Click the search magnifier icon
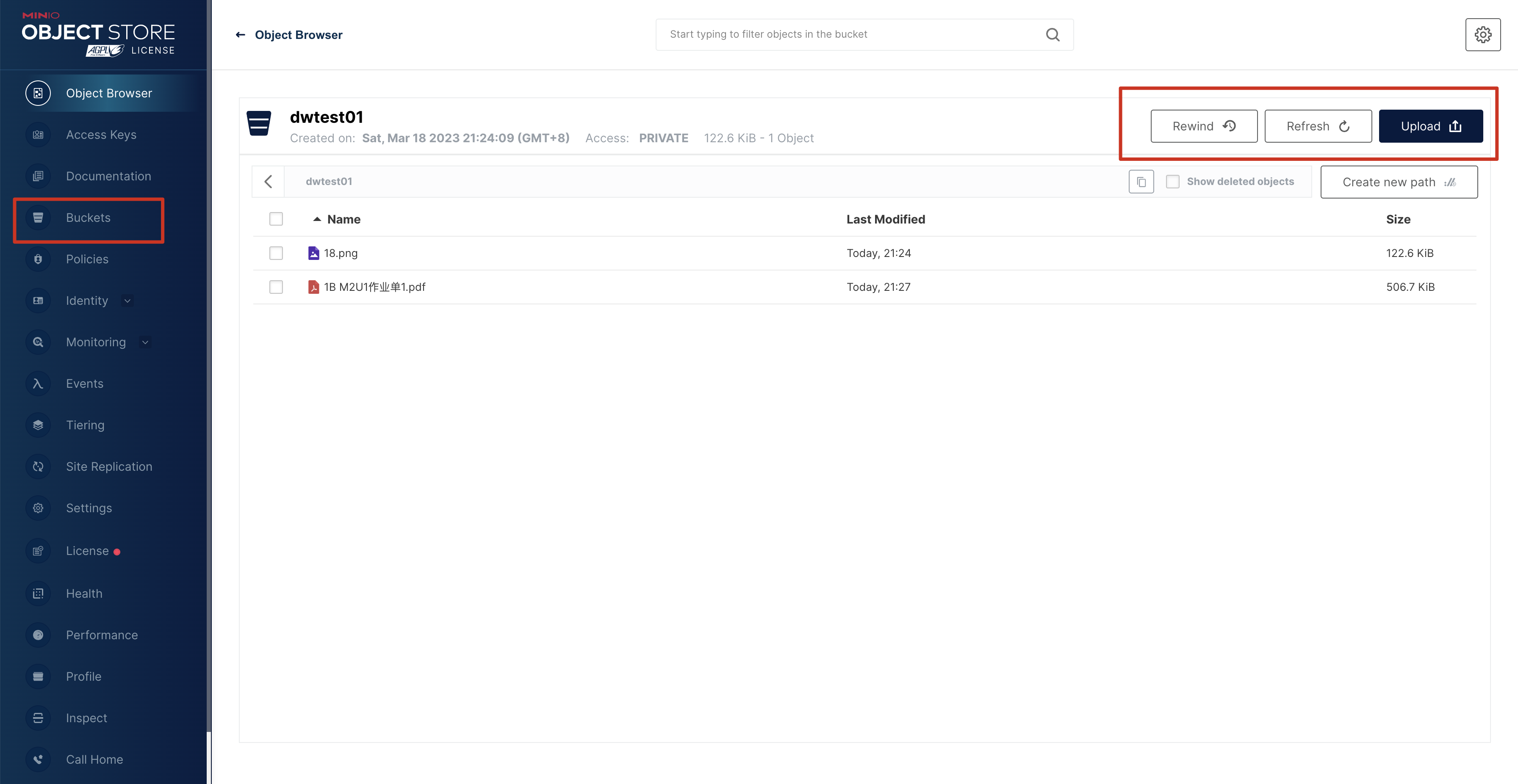Viewport: 1518px width, 784px height. click(1053, 35)
